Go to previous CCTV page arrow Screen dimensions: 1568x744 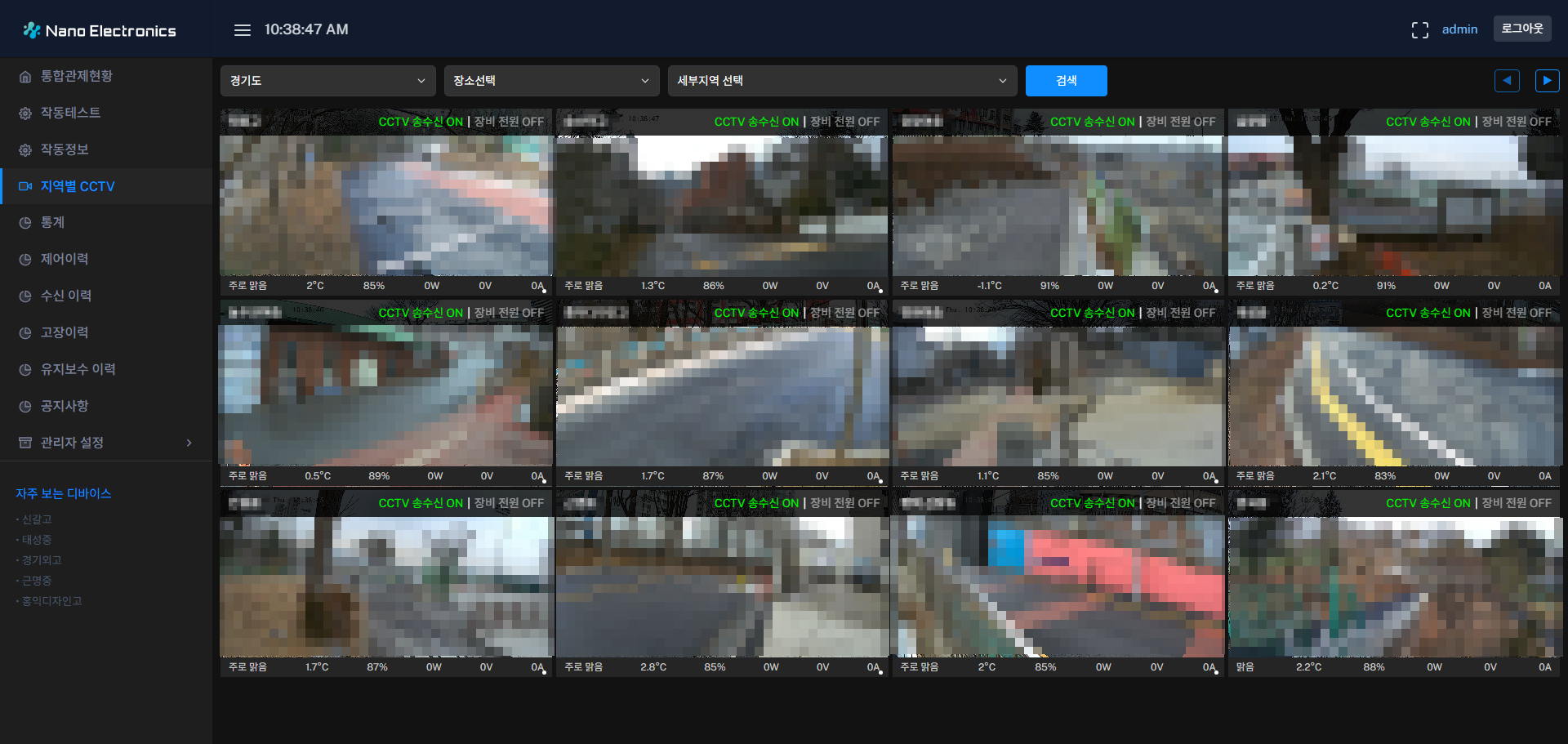pos(1507,81)
